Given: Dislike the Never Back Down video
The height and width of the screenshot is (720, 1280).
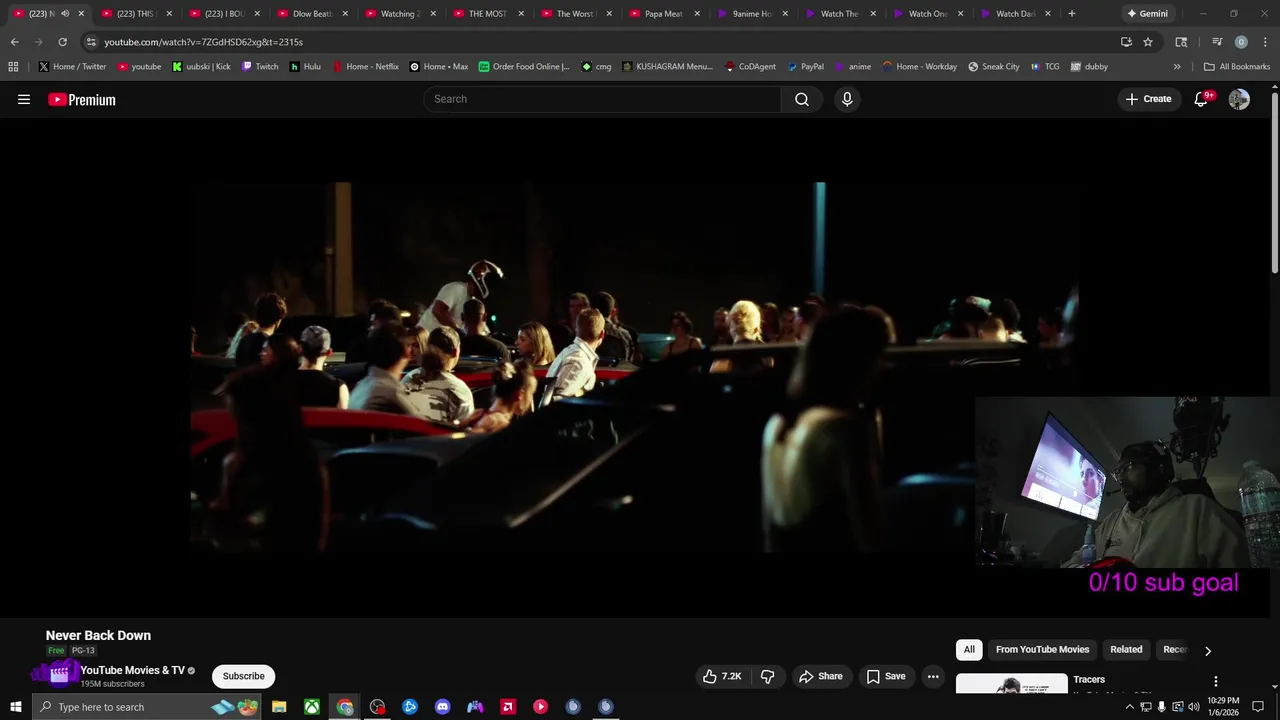Looking at the screenshot, I should click(768, 676).
